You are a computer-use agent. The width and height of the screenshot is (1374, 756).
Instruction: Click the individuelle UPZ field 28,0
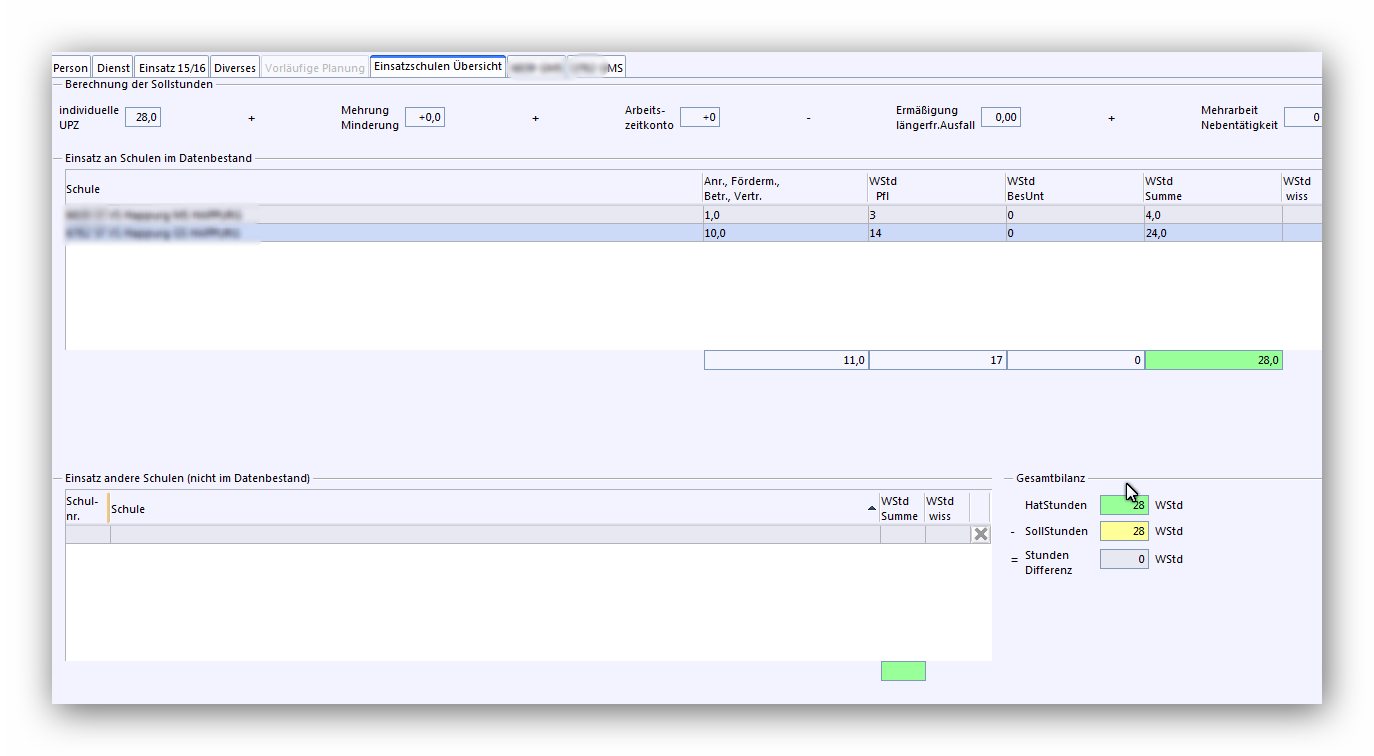click(142, 117)
